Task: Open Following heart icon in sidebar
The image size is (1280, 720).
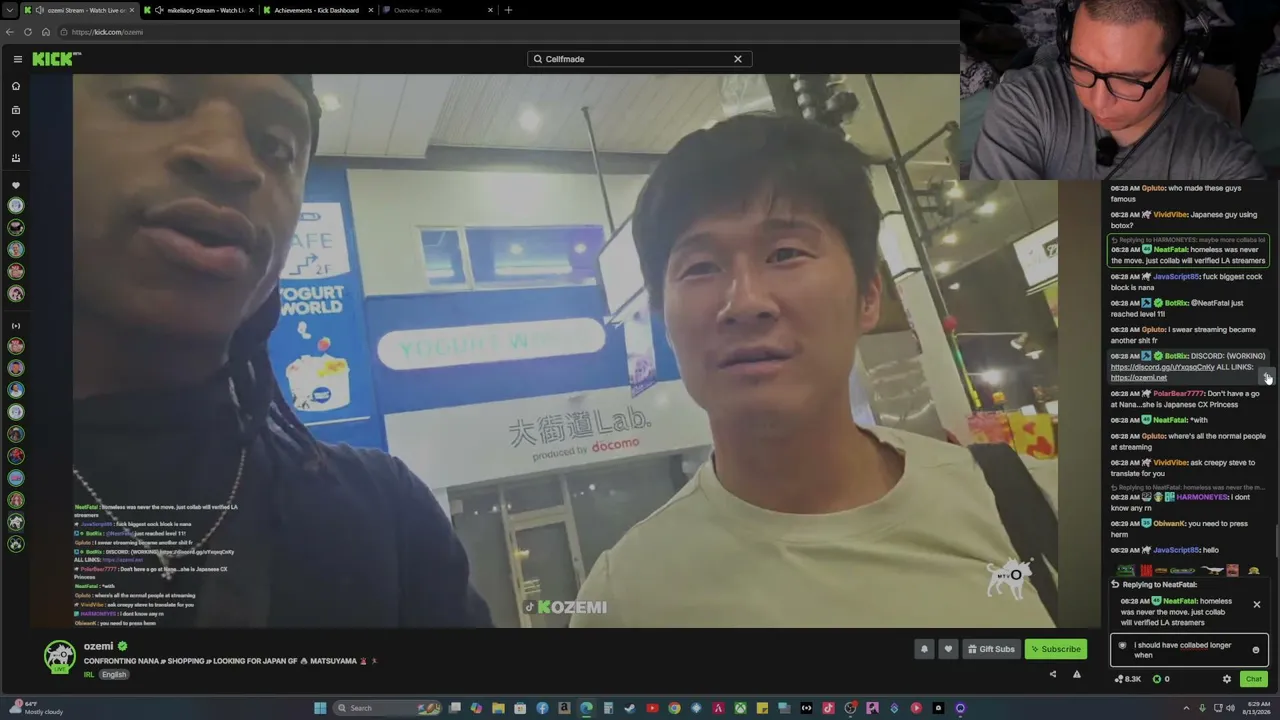Action: pos(16,134)
